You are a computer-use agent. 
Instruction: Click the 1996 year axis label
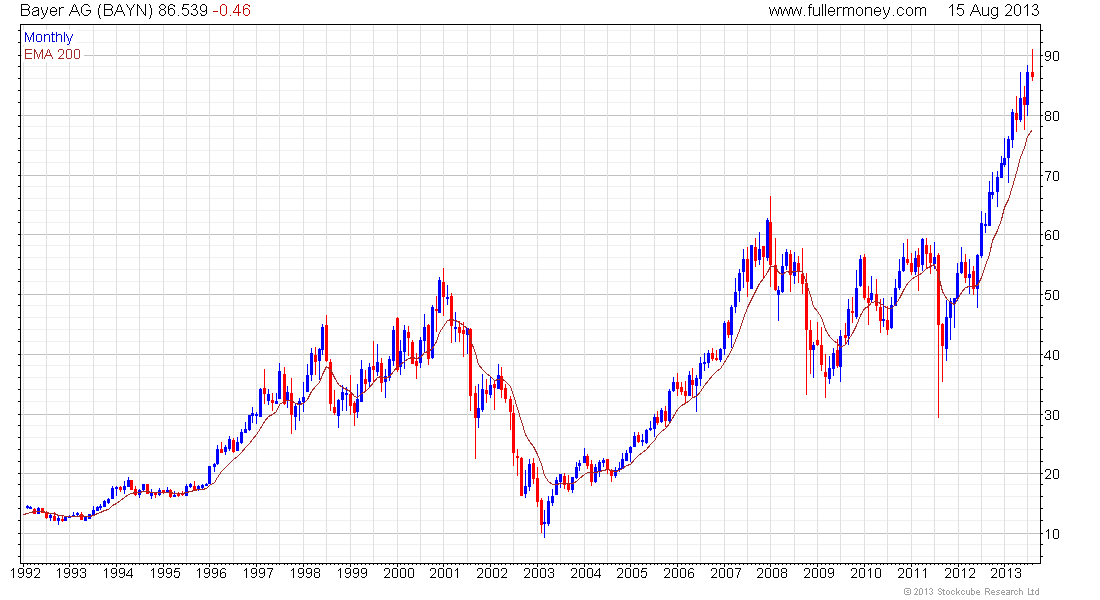(211, 573)
